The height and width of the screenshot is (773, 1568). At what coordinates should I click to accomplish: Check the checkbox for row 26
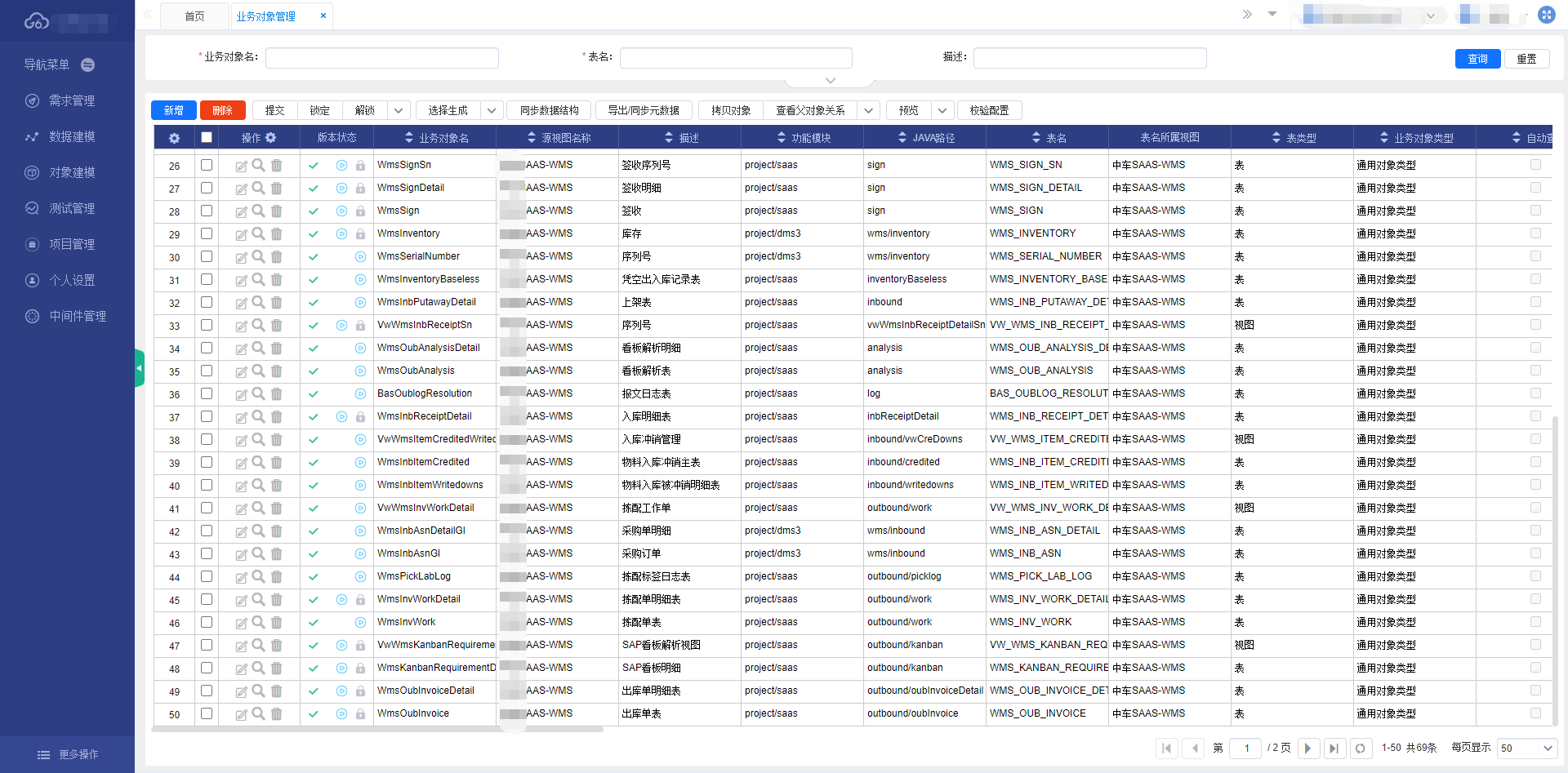pos(207,165)
